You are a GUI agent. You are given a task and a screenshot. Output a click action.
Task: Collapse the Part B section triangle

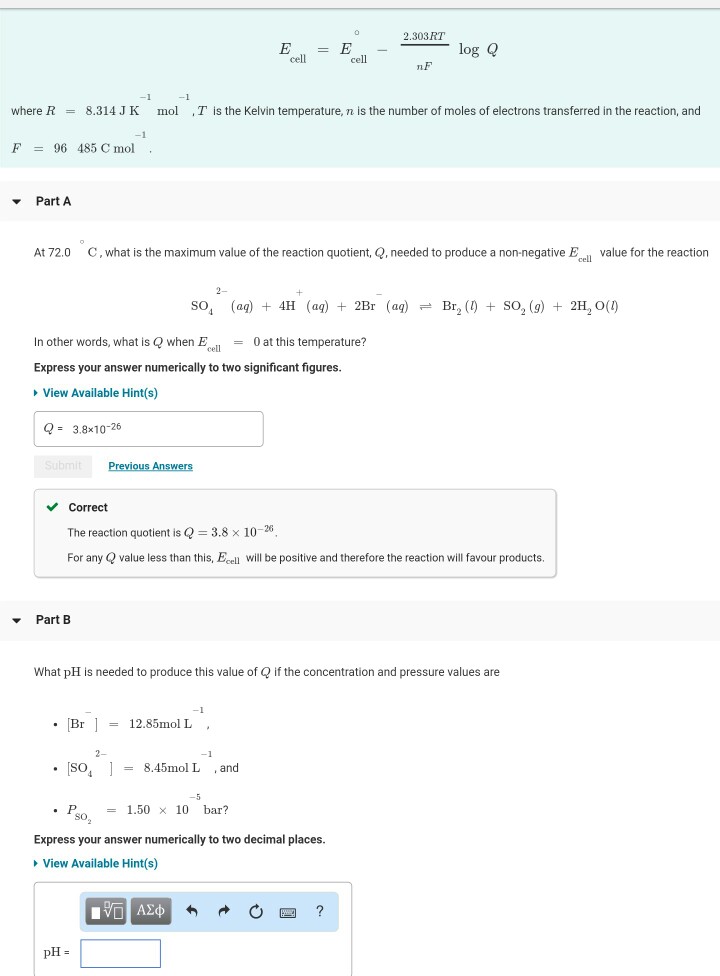(x=16, y=619)
